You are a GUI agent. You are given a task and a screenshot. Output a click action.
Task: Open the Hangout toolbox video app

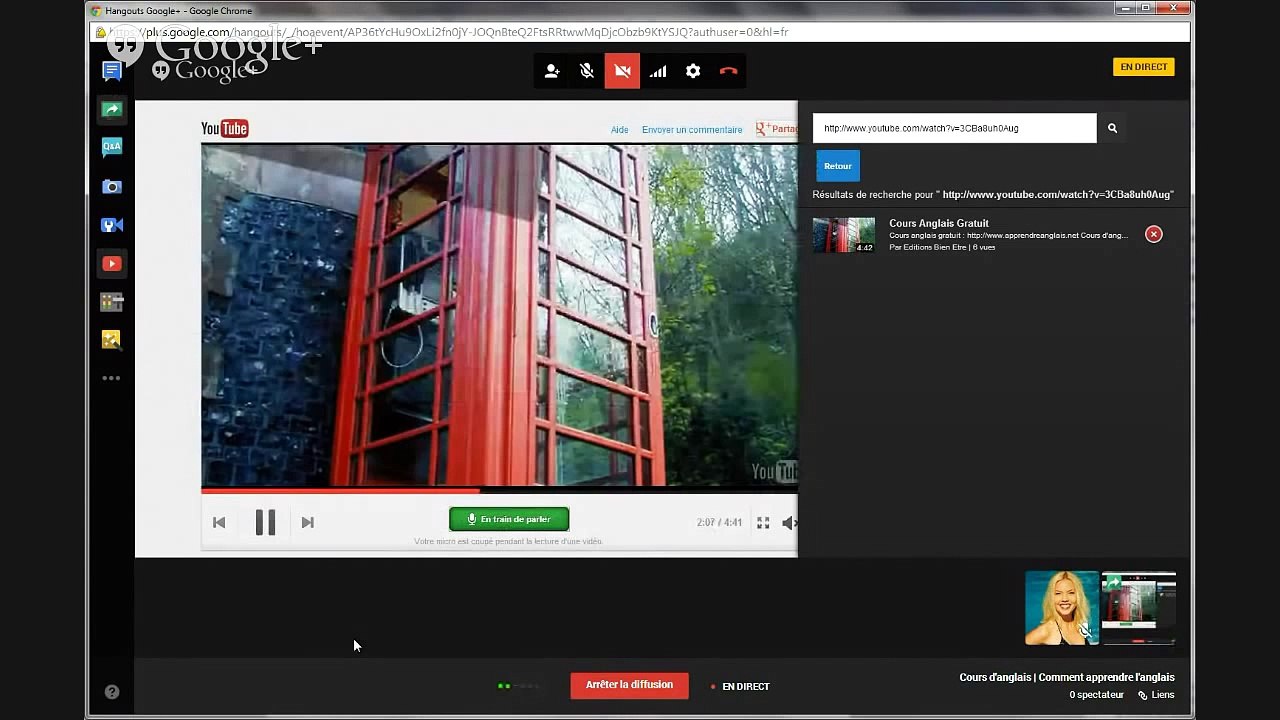(x=112, y=225)
